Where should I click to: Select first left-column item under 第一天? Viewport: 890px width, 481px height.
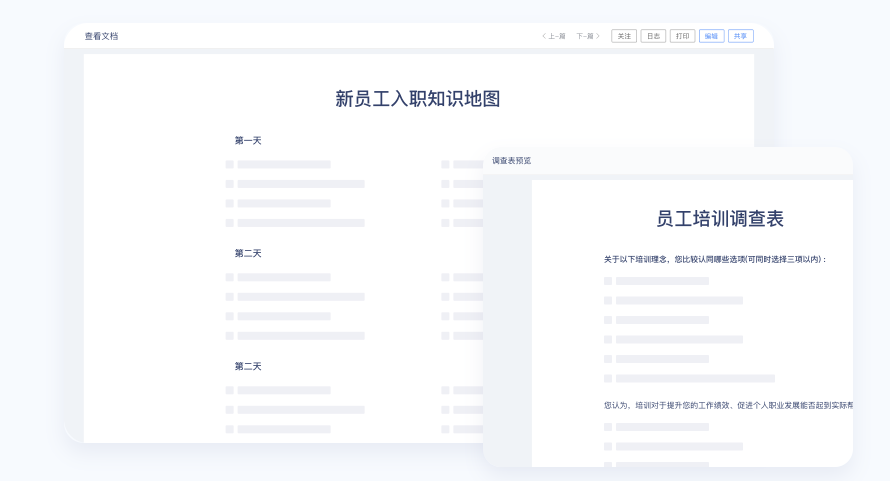click(230, 164)
